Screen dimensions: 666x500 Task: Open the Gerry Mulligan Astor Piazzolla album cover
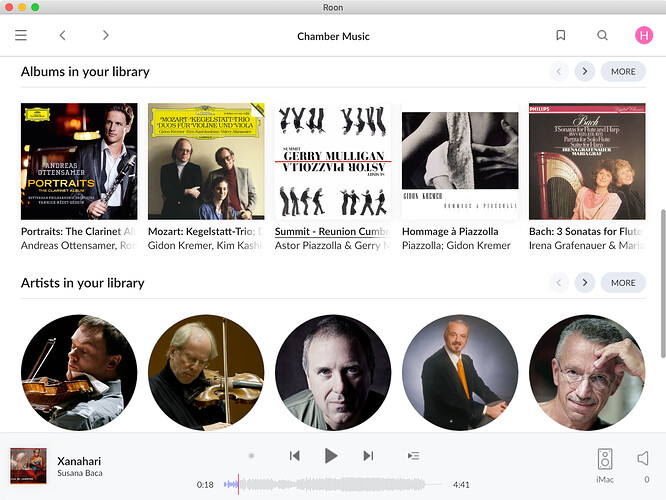click(x=333, y=161)
